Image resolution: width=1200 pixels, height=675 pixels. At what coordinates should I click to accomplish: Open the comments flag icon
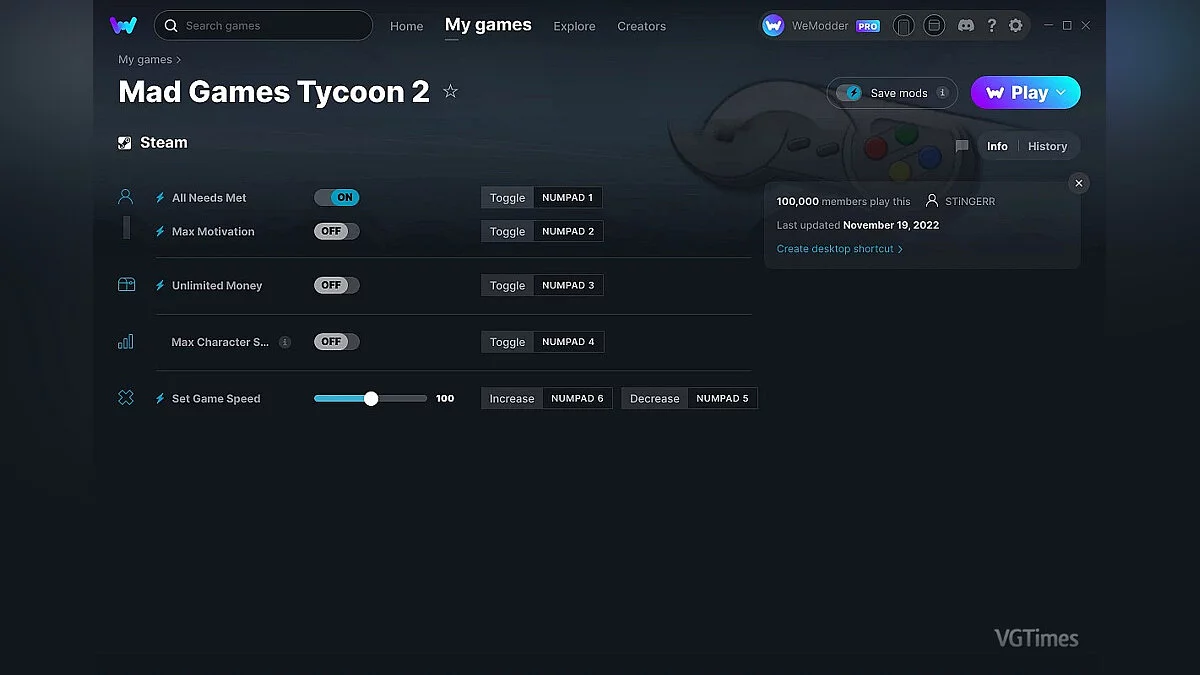point(962,146)
